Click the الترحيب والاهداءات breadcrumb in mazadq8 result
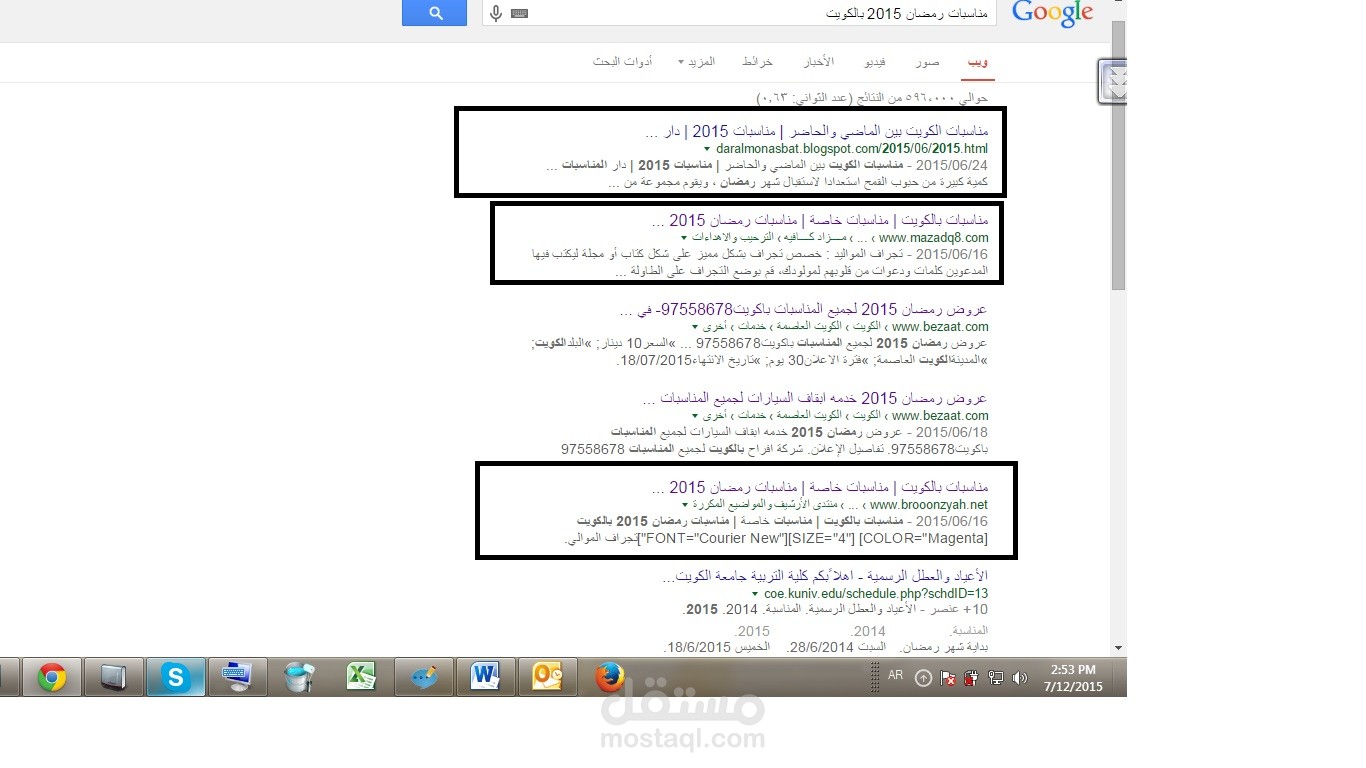The image size is (1366, 768). (x=732, y=238)
